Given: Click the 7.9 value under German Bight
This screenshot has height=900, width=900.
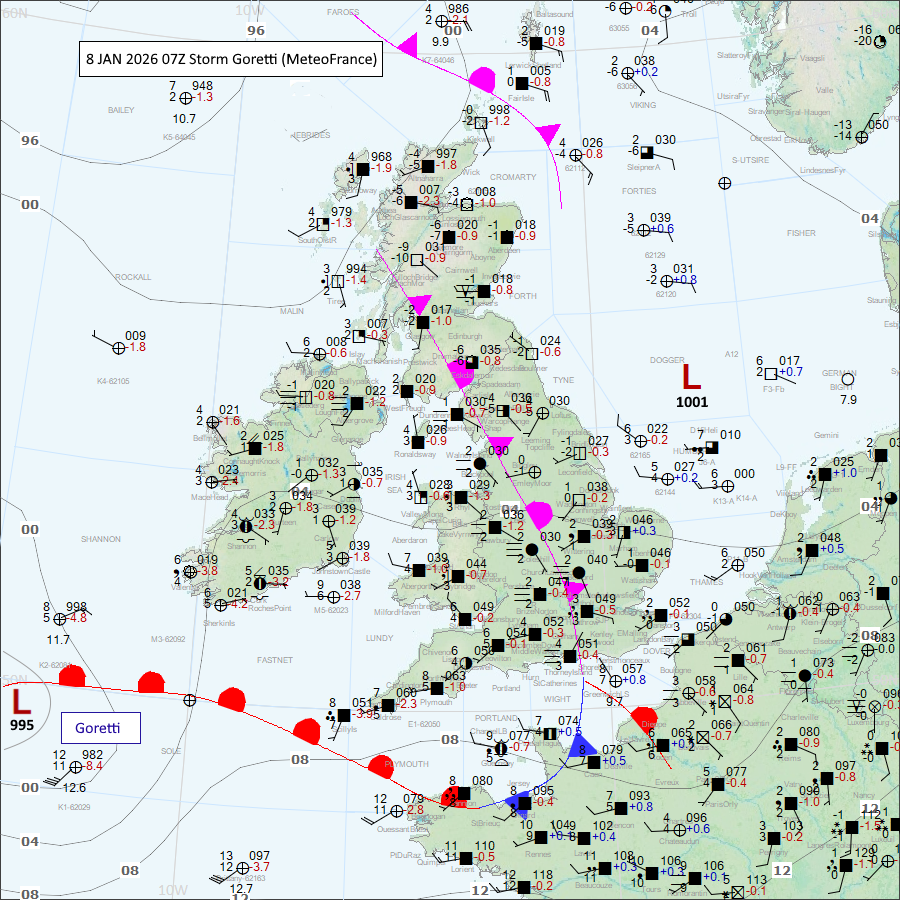Looking at the screenshot, I should tap(848, 399).
